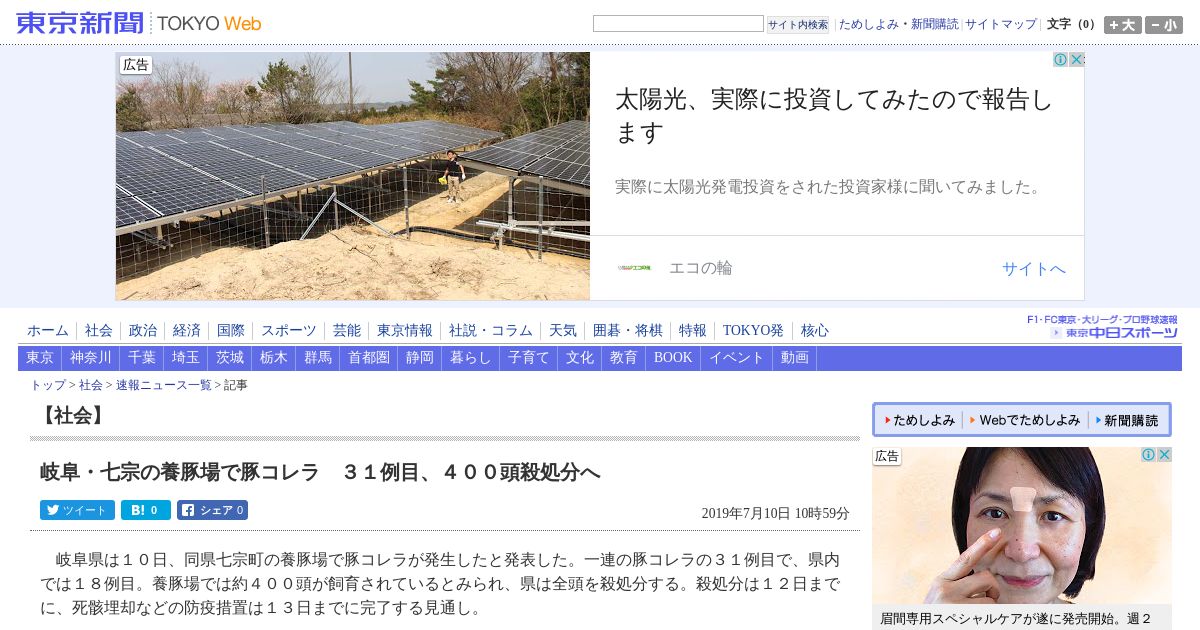Click the article headline about 豚コレラ

[320, 472]
